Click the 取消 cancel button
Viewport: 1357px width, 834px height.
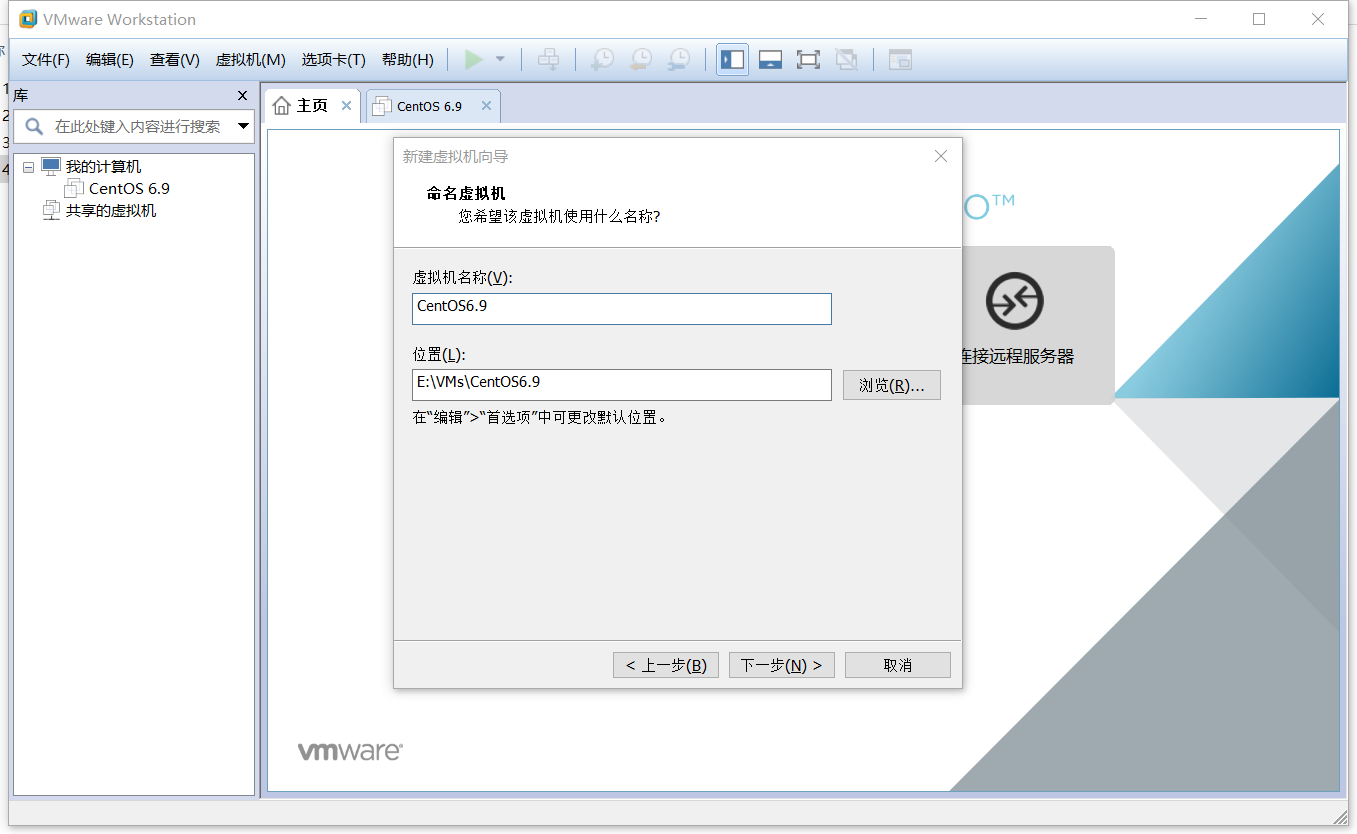point(898,665)
